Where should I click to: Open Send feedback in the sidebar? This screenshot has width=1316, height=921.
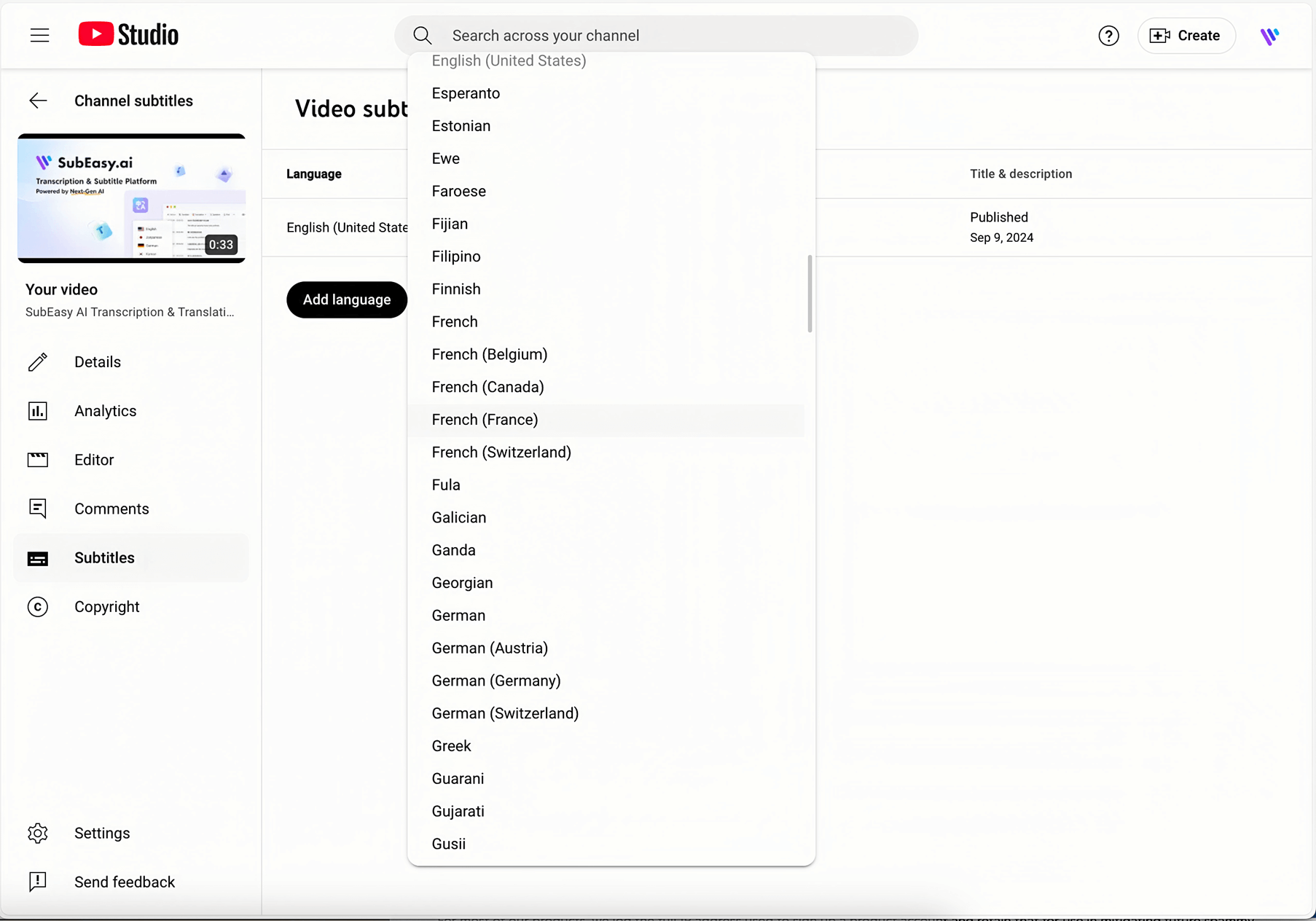click(131, 882)
